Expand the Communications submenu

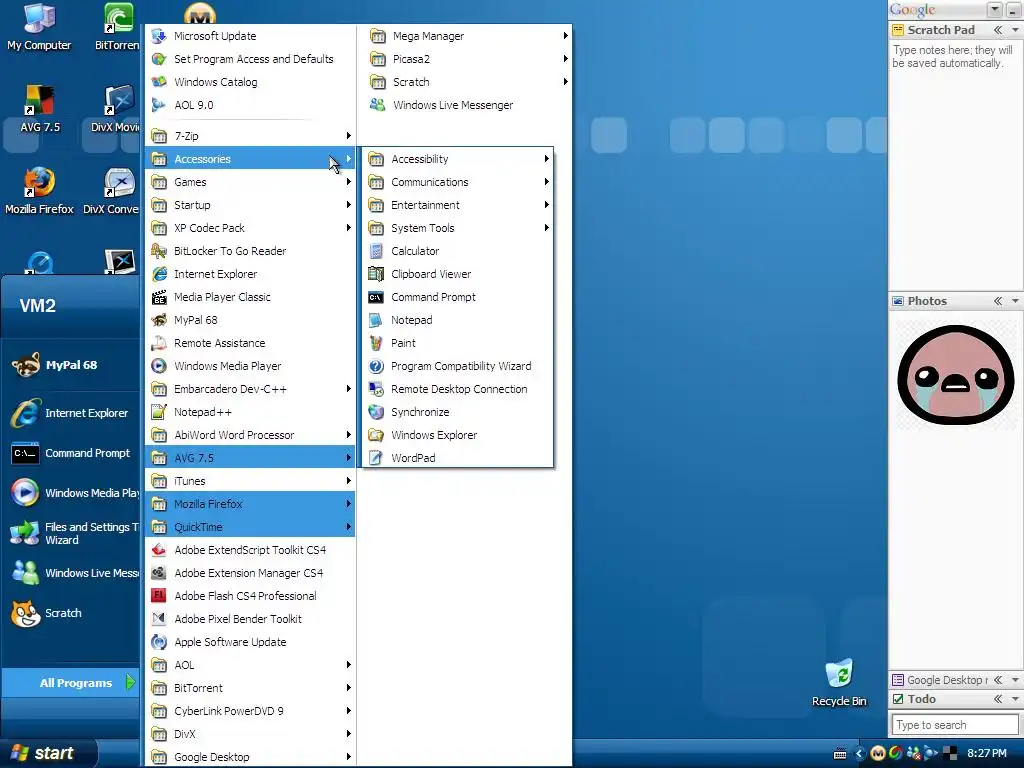point(457,182)
